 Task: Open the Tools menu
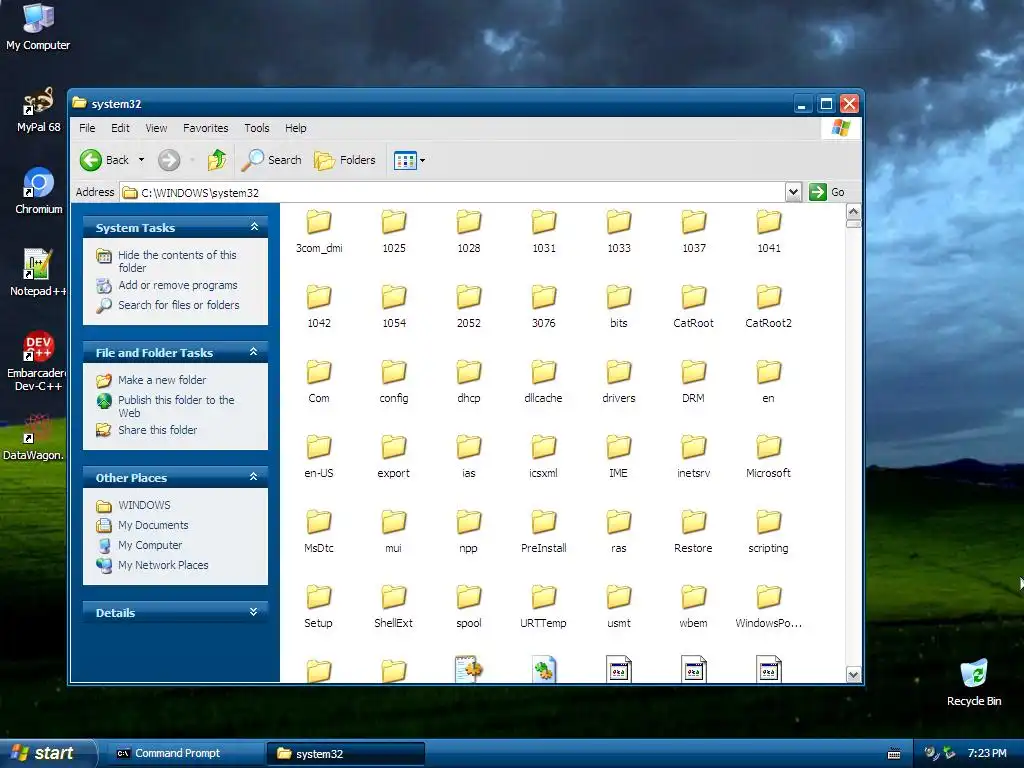pos(257,128)
